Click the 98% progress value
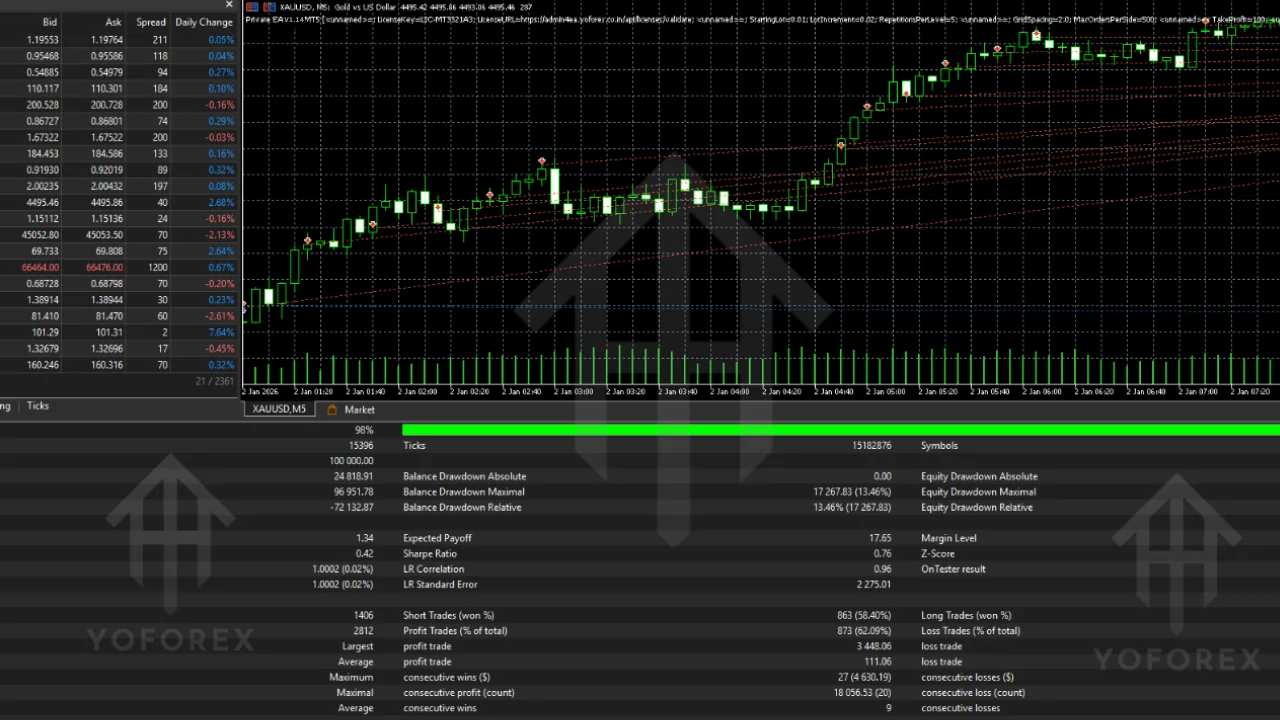The width and height of the screenshot is (1280, 720). 364,430
